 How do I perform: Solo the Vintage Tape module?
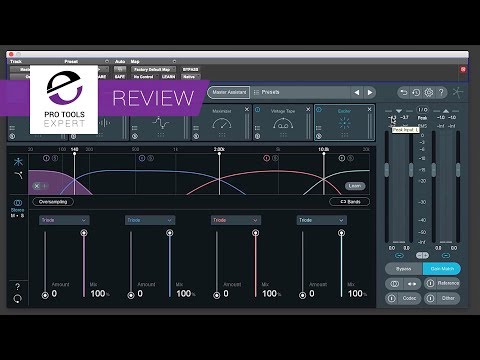click(x=257, y=136)
